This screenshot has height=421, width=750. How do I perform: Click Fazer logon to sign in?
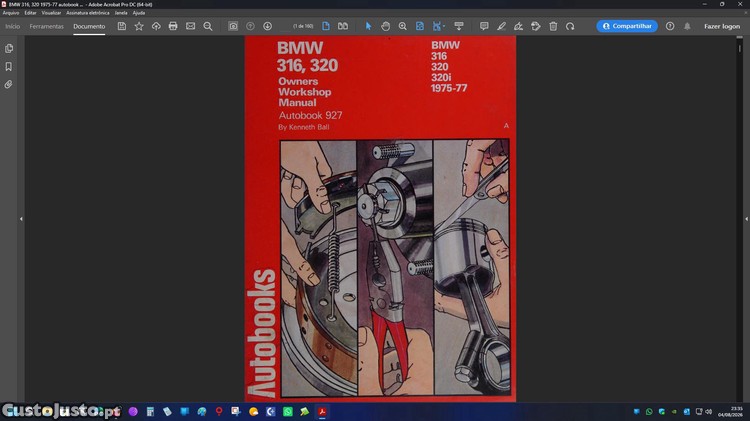722,26
